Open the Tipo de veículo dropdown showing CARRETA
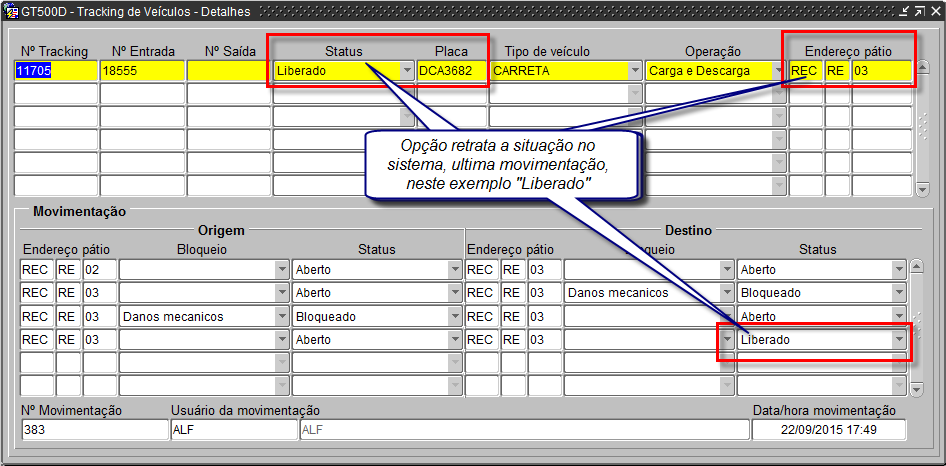Image resolution: width=946 pixels, height=466 pixels. tap(635, 71)
